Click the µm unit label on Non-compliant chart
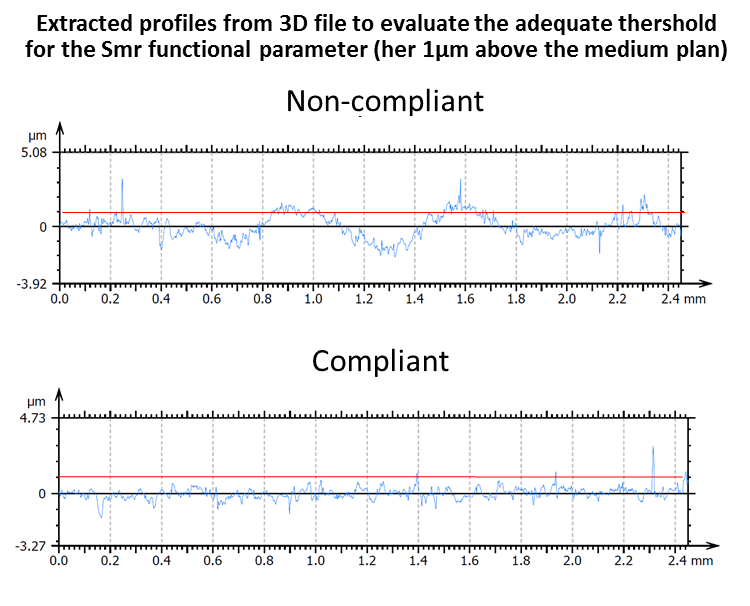Viewport: 750px width, 606px height. [x=37, y=136]
